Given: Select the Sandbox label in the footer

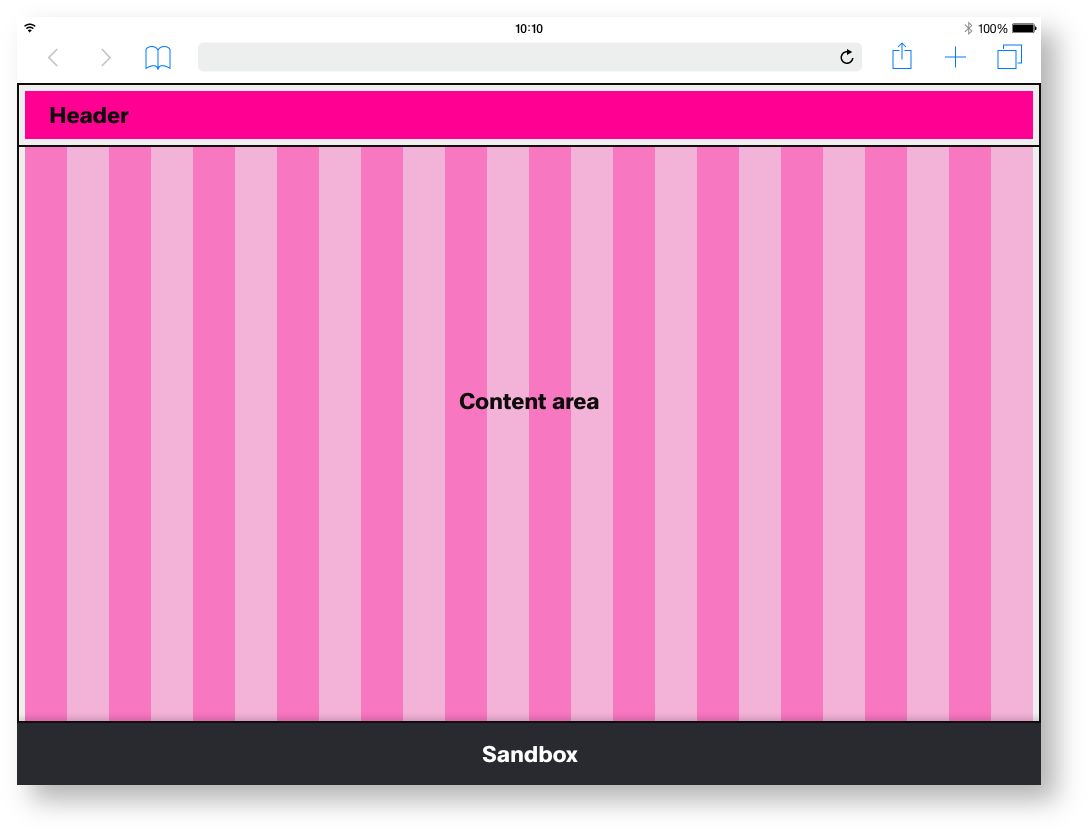Looking at the screenshot, I should (x=529, y=755).
